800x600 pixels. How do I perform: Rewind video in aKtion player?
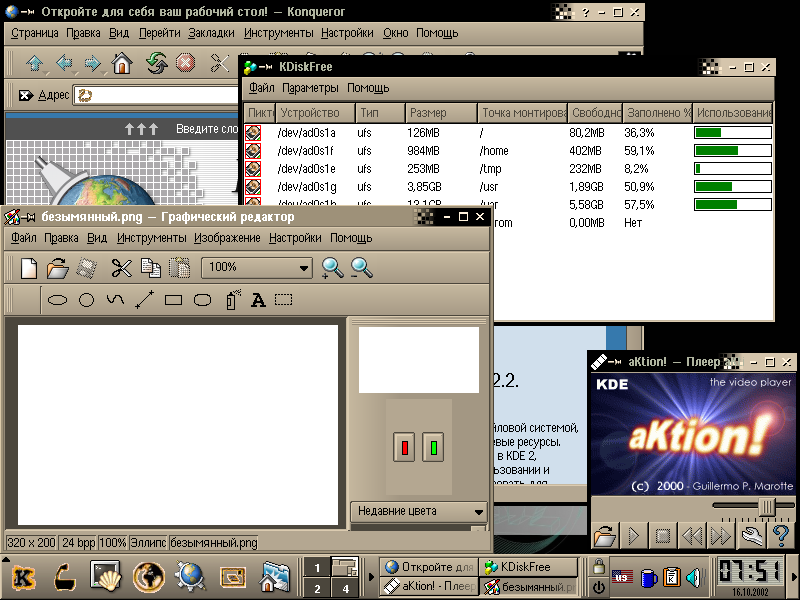[x=692, y=536]
